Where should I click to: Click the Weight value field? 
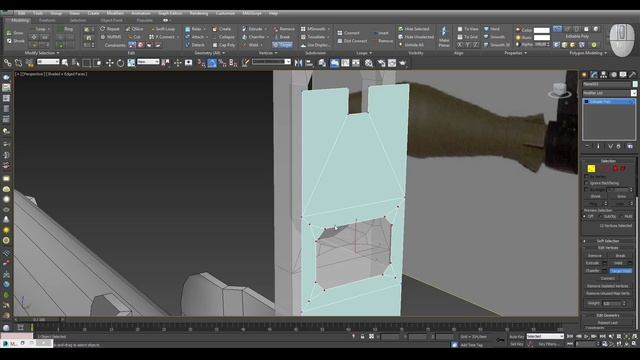click(x=611, y=303)
